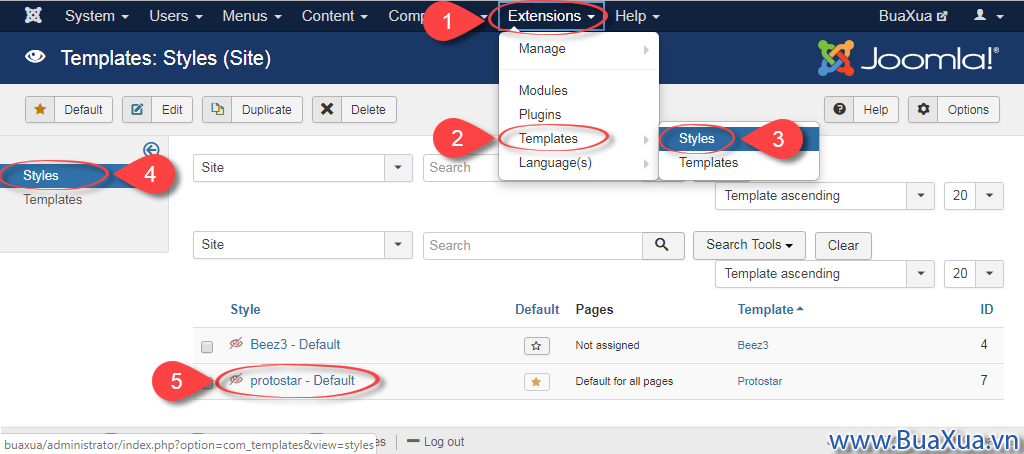Screen dimensions: 1024x454
Task: Open the upper 20 list limit dropdown
Action: coord(974,196)
